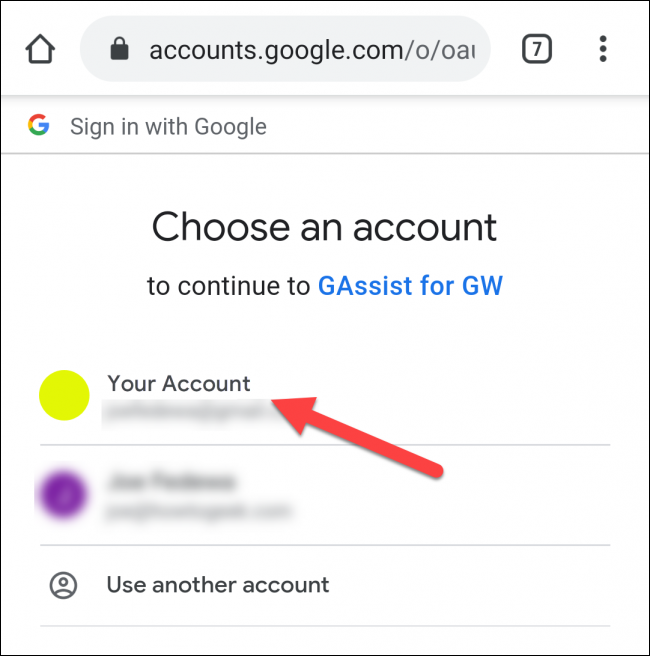Select Your Account entry
Viewport: 650px width, 656px height.
coord(325,395)
